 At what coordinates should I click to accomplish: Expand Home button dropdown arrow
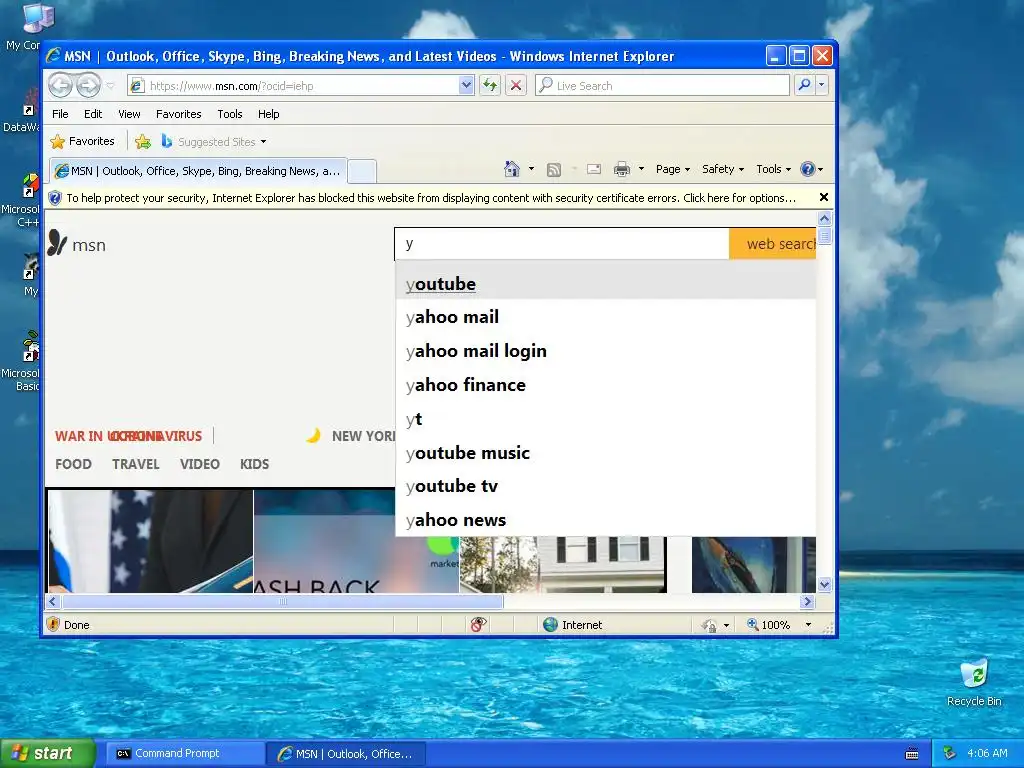(531, 169)
